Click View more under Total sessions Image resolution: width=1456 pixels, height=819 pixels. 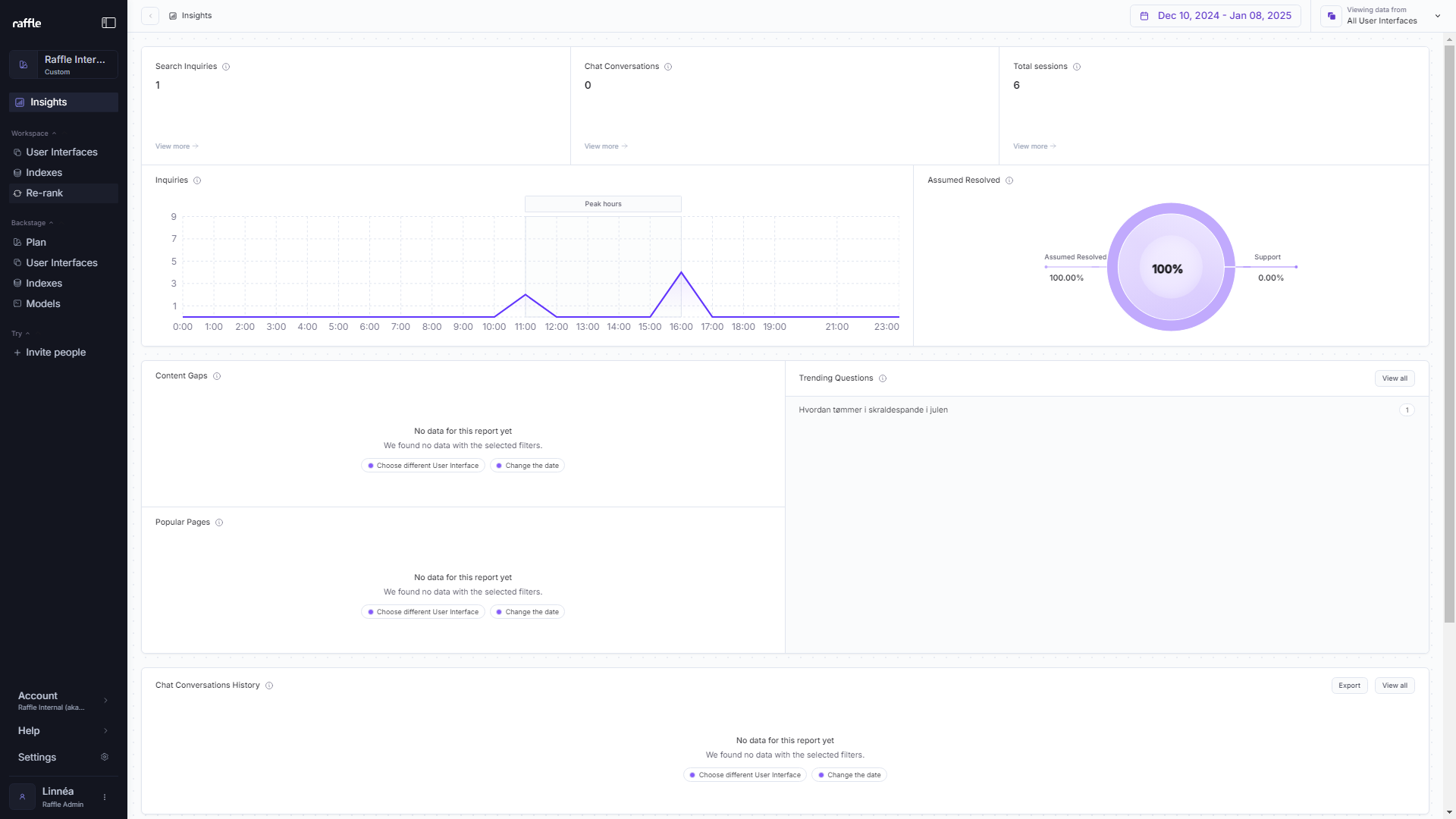tap(1034, 146)
